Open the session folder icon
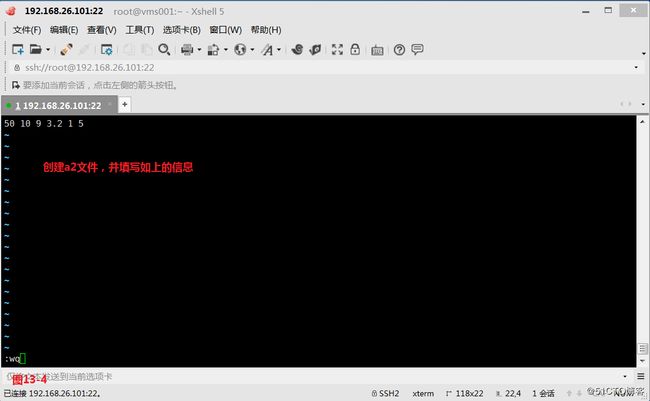This screenshot has width=650, height=401. tap(36, 50)
